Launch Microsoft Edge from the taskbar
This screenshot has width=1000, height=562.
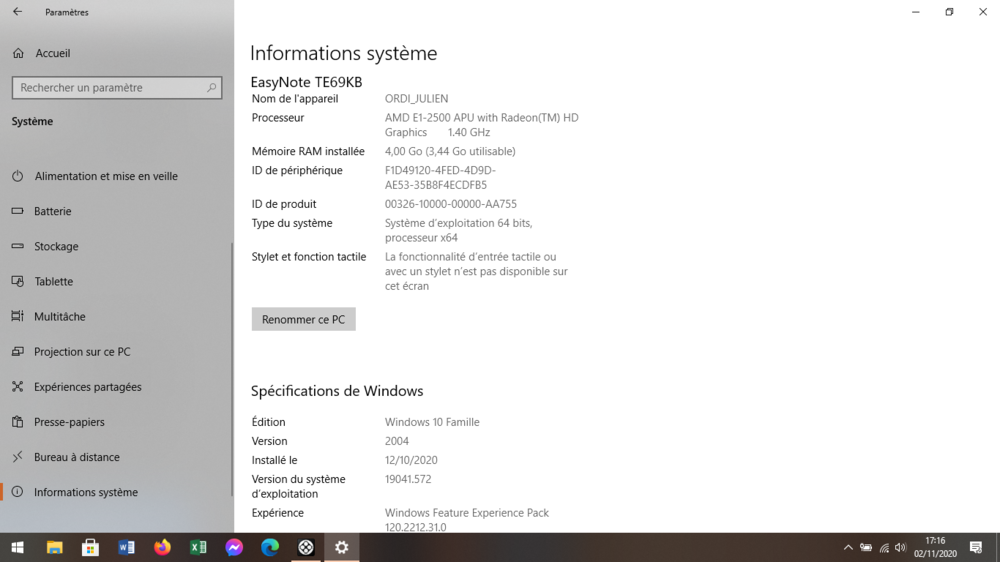click(x=270, y=547)
